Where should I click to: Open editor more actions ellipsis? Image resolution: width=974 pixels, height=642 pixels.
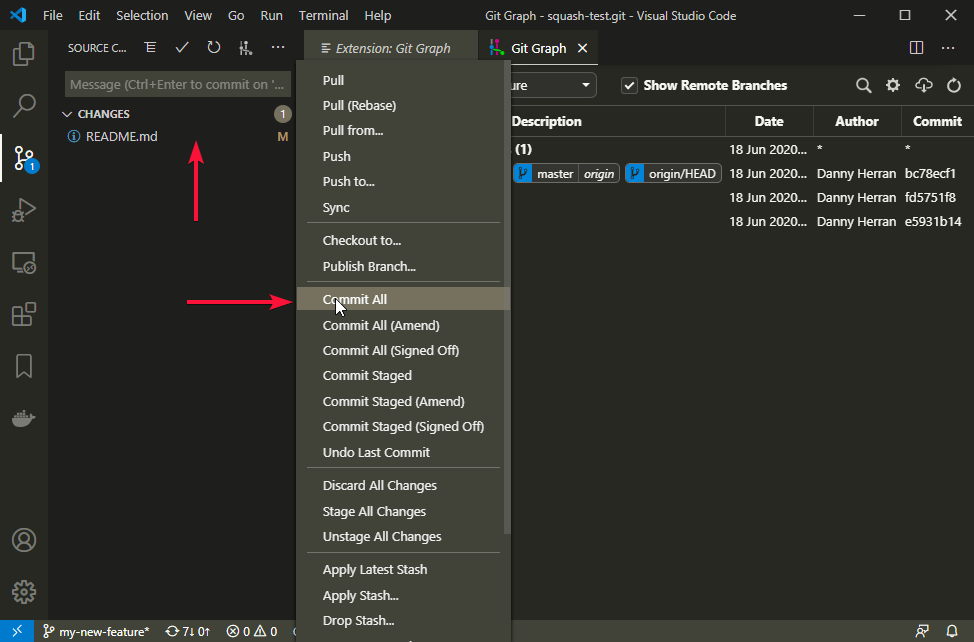tap(948, 48)
